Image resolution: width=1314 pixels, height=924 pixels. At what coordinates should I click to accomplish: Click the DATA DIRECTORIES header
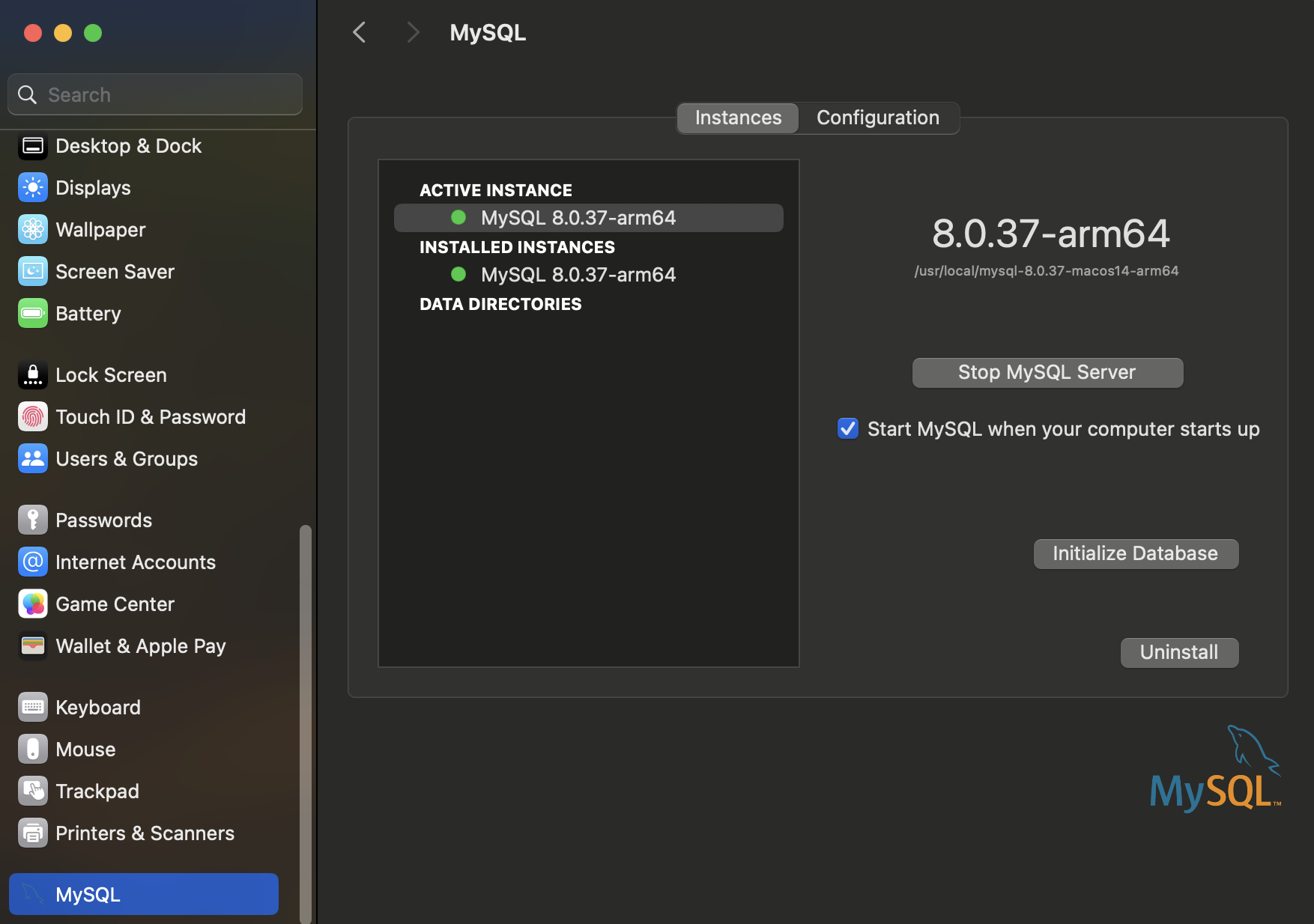click(x=500, y=304)
